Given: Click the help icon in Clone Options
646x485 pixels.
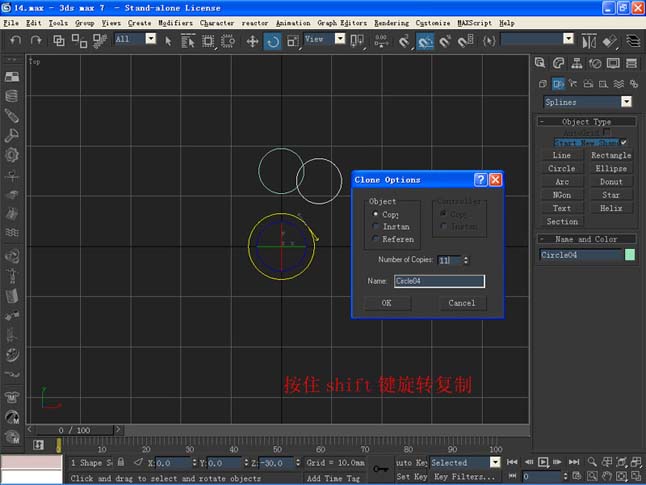Looking at the screenshot, I should tap(480, 180).
